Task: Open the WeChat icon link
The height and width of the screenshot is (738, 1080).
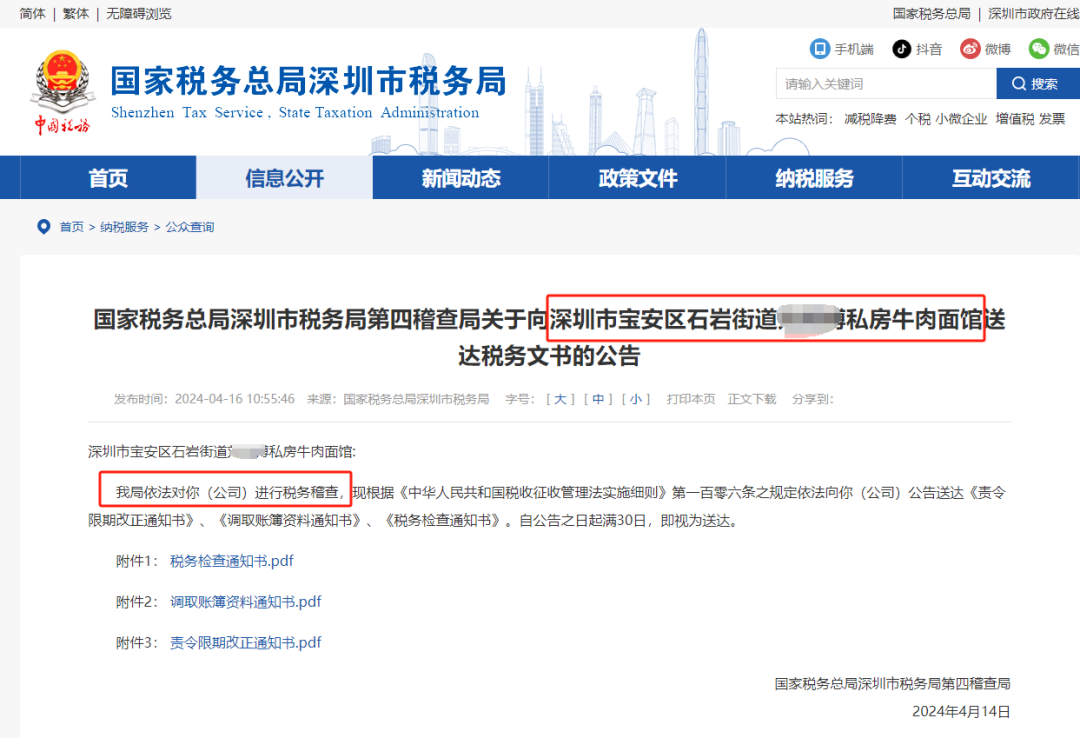Action: (1040, 49)
